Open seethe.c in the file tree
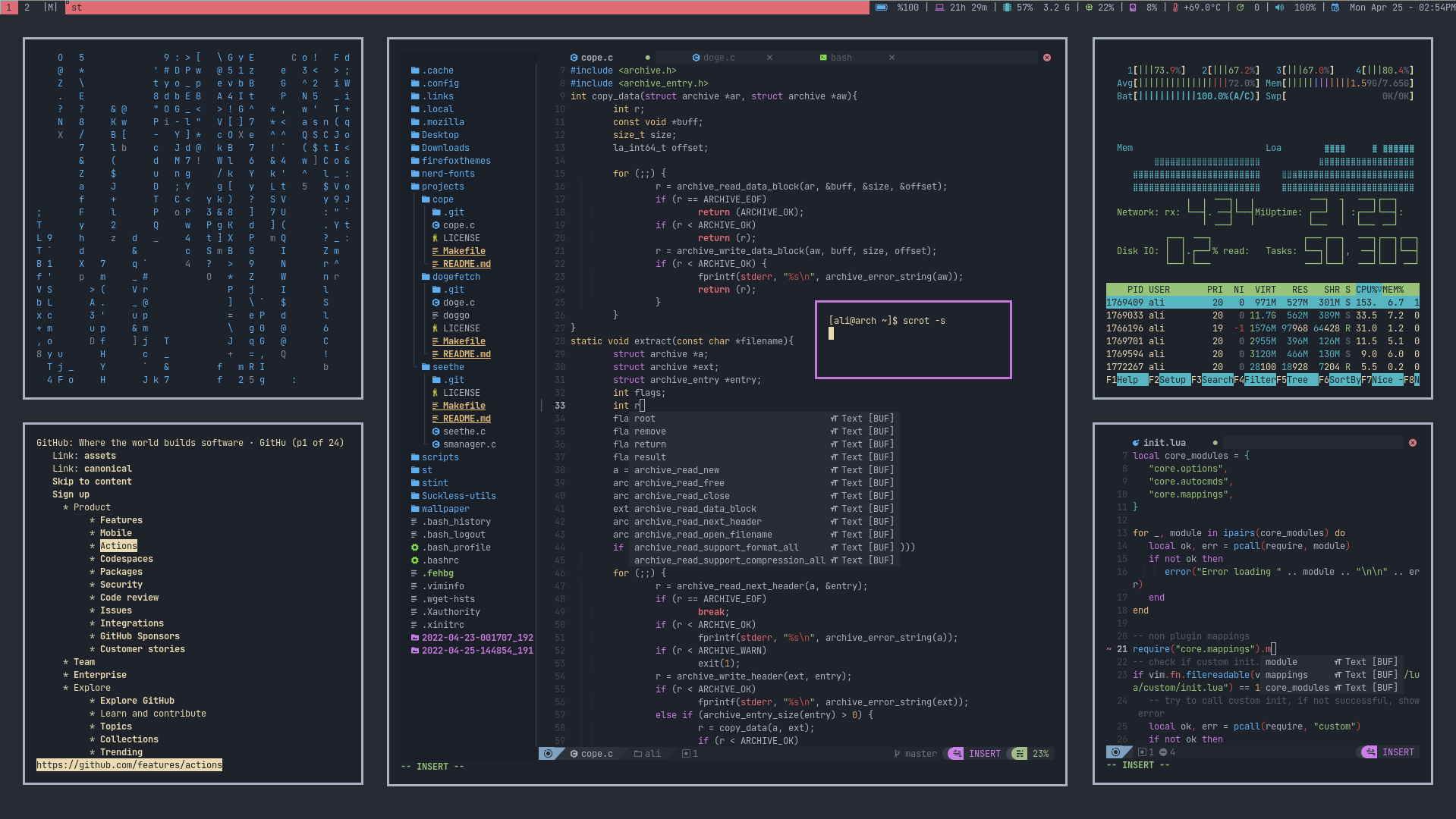The image size is (1456, 819). point(459,431)
